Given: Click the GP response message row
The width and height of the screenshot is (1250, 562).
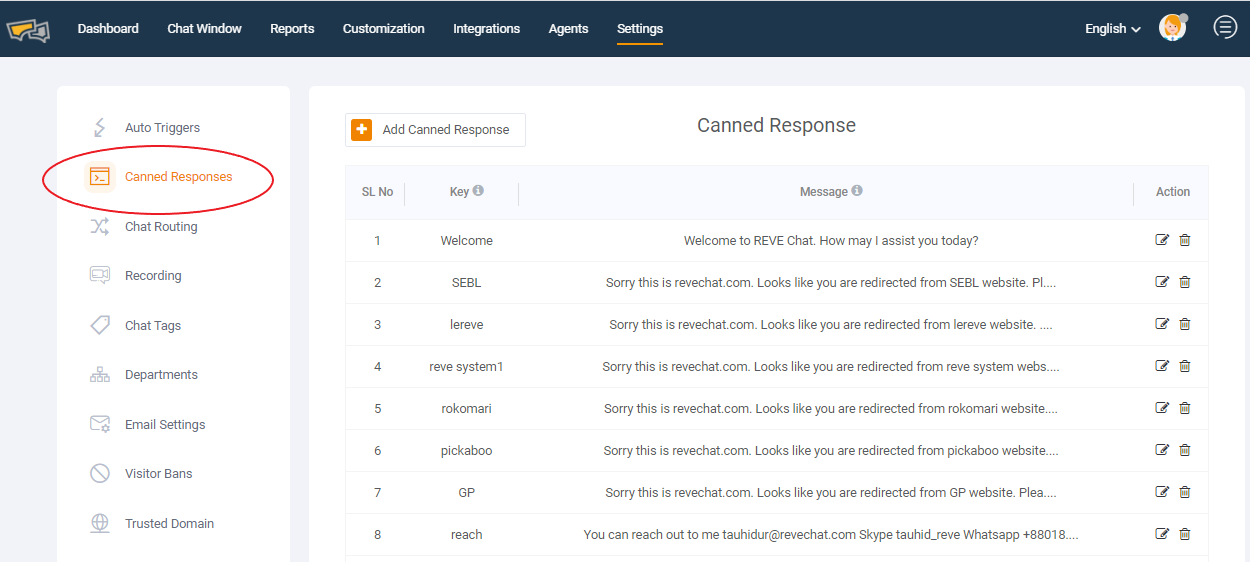Looking at the screenshot, I should pyautogui.click(x=777, y=492).
